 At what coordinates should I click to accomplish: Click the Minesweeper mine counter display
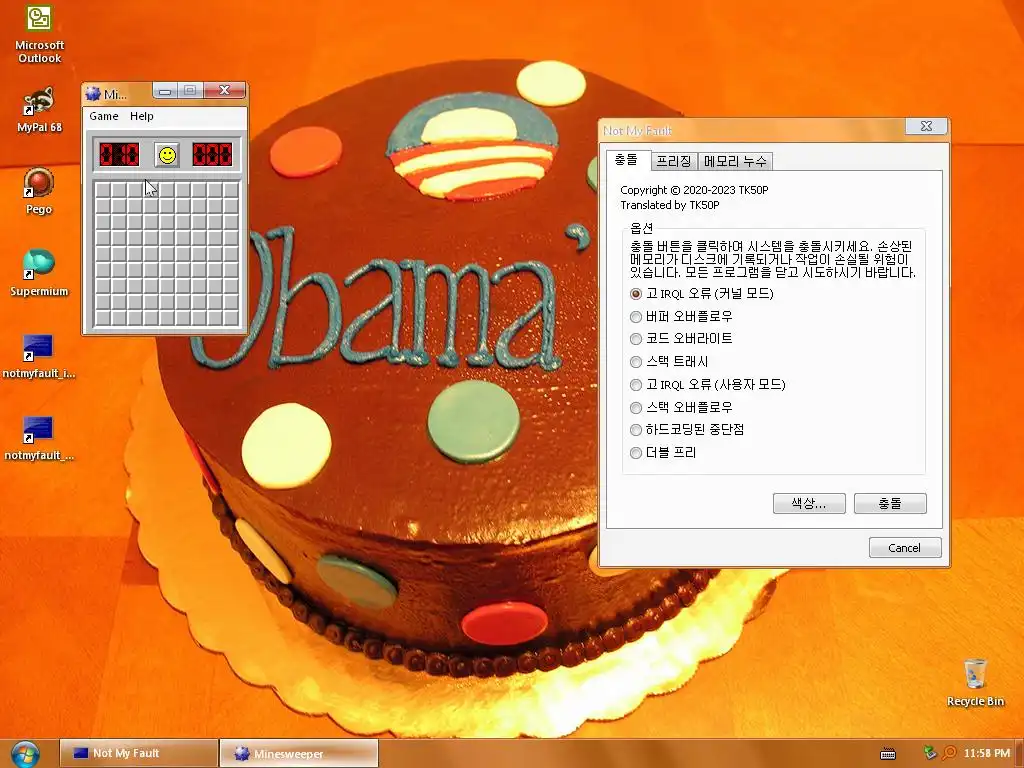(x=119, y=155)
